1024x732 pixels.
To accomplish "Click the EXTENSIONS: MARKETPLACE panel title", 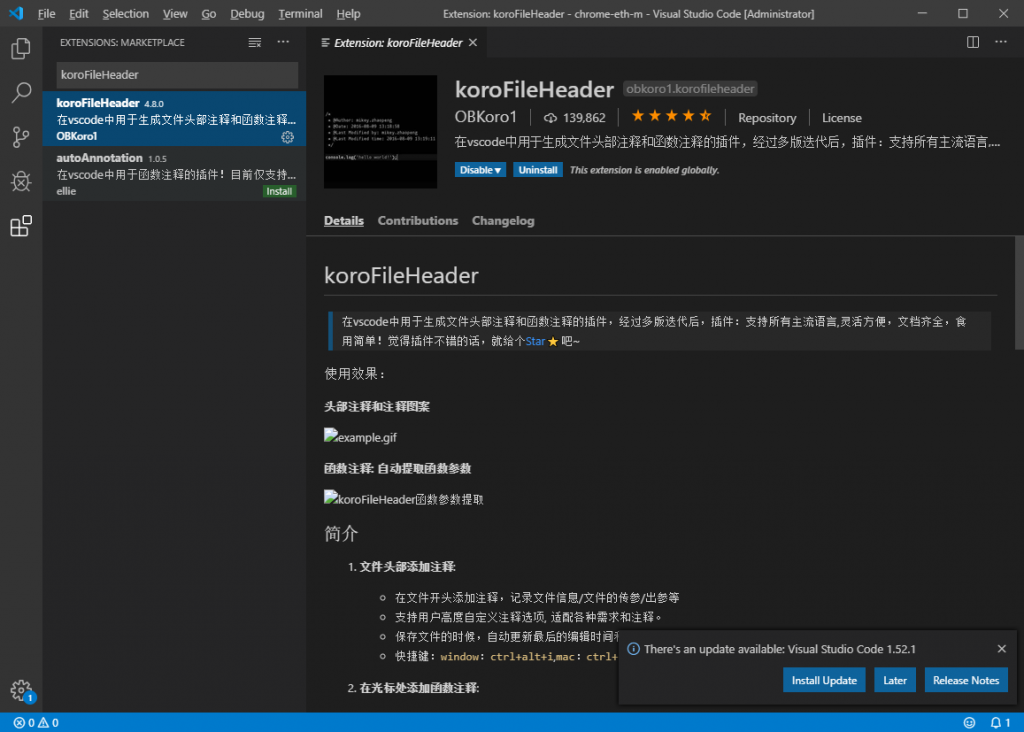I will (122, 42).
